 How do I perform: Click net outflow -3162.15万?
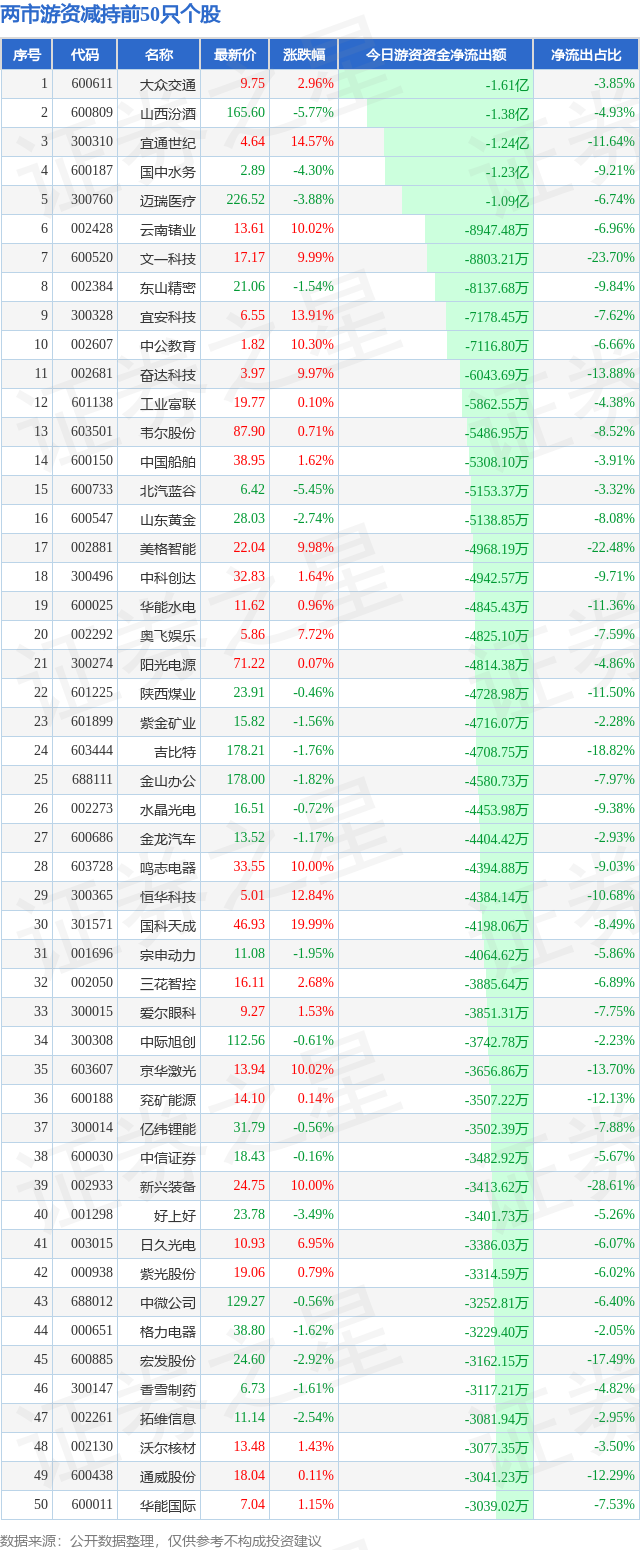(497, 1360)
